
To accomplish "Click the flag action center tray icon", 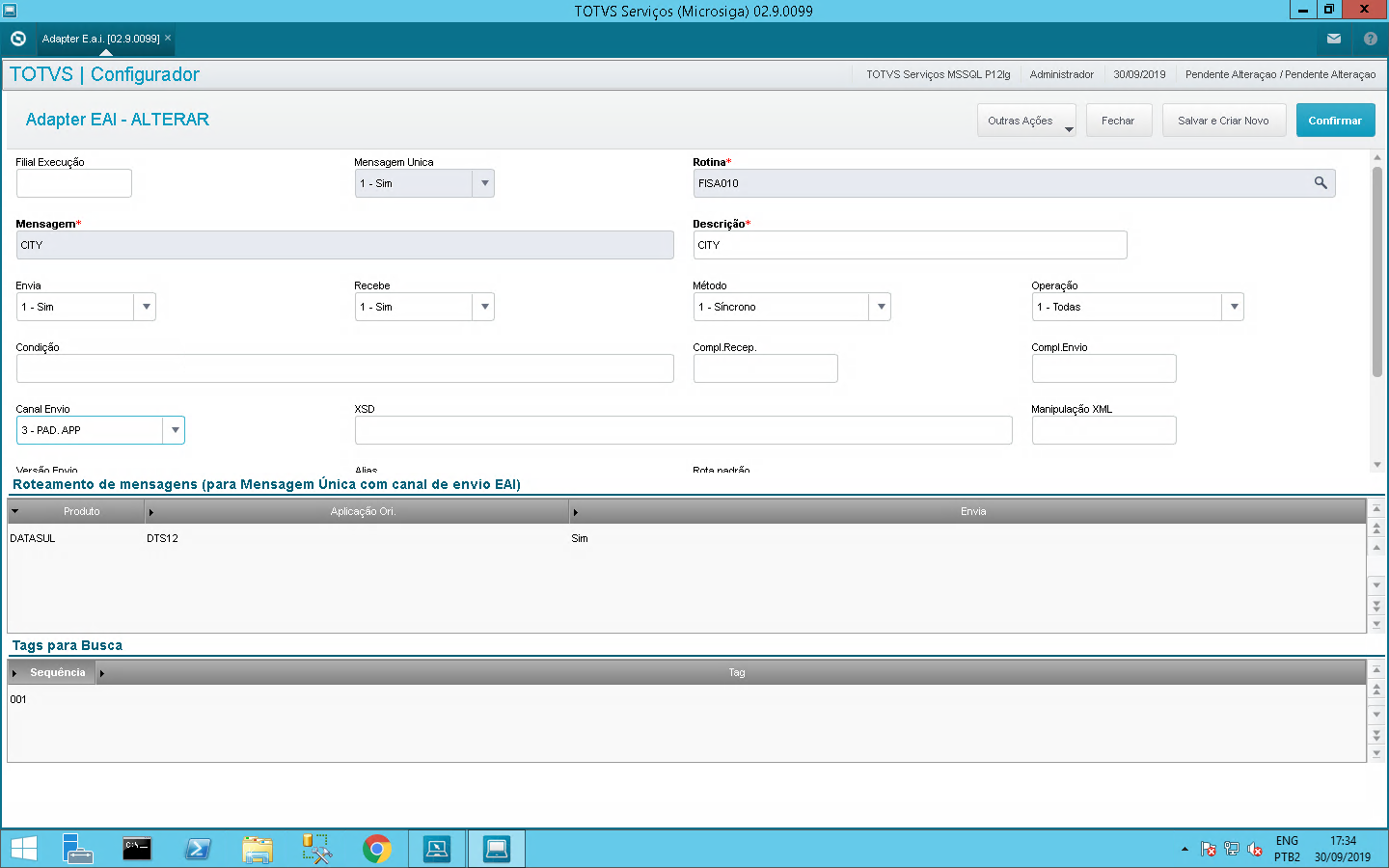I will coord(1208,849).
